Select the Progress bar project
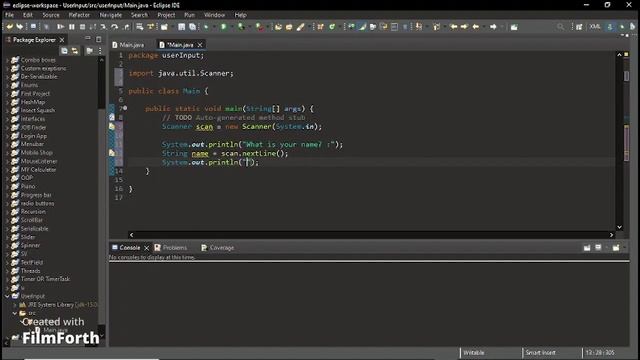Image resolution: width=640 pixels, height=360 pixels. click(36, 195)
